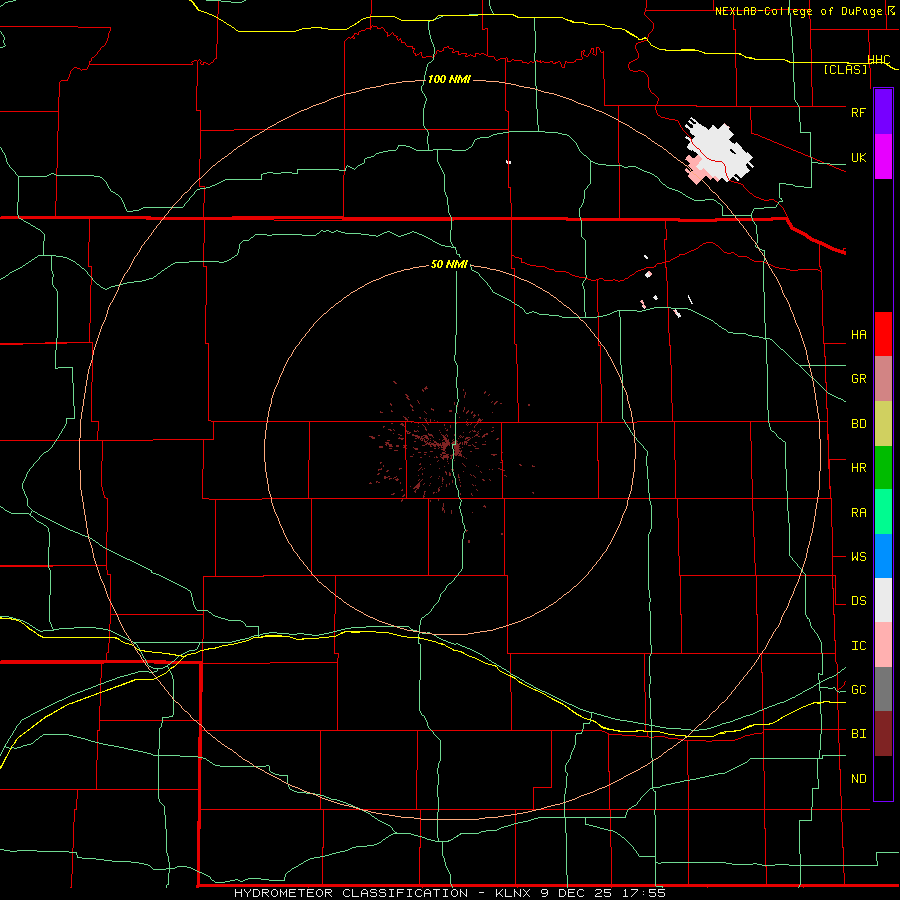
Task: Click the "HHC" product code text
Action: 879,60
